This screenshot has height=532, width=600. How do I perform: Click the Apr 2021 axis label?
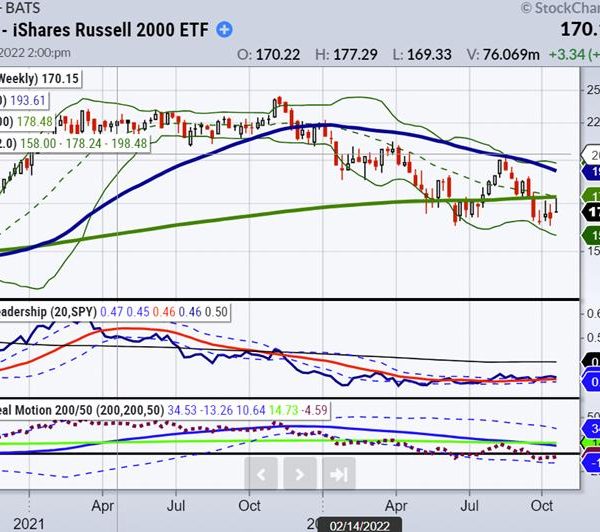click(x=103, y=506)
